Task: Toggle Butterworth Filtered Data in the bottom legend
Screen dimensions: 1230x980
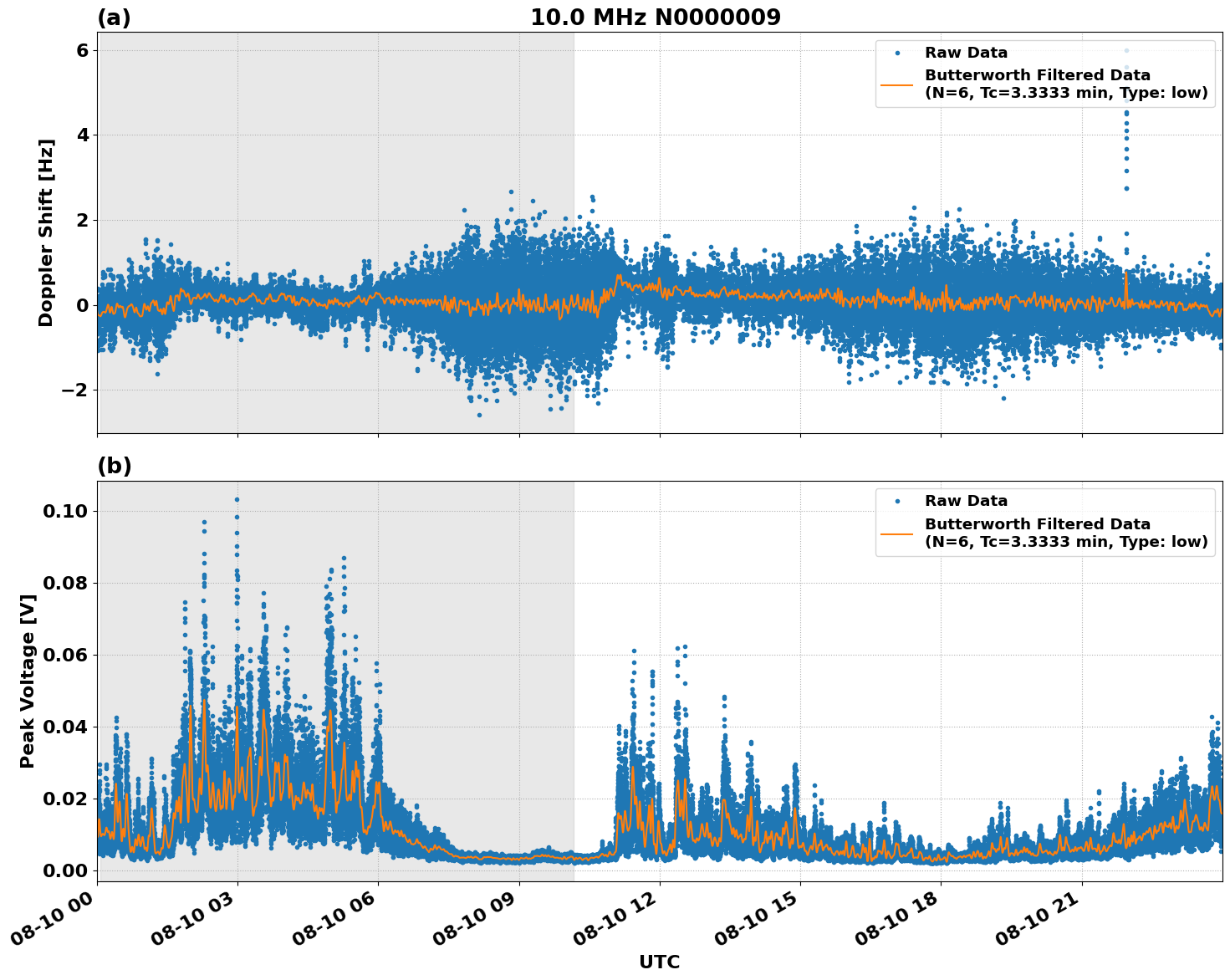Action: tap(1037, 523)
